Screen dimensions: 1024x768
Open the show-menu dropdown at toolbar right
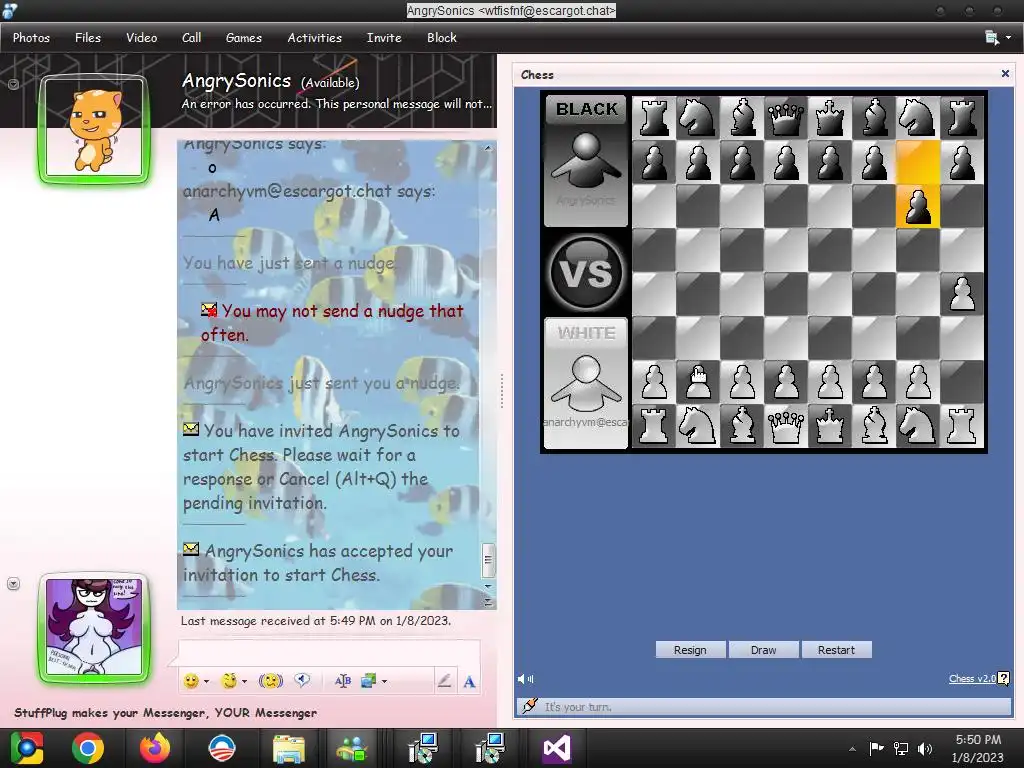coord(998,38)
